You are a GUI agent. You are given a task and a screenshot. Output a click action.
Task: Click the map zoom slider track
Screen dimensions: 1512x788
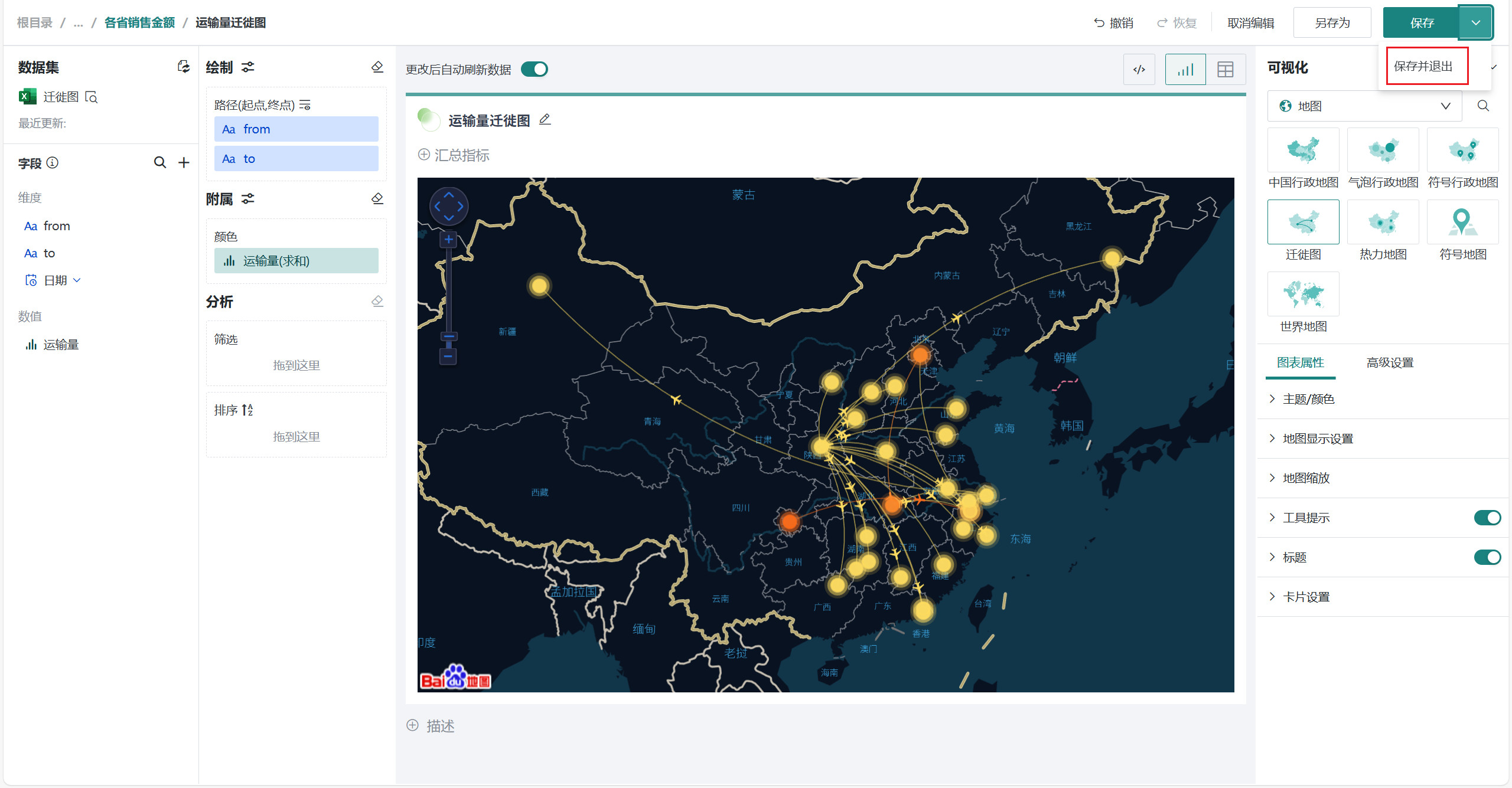[448, 289]
